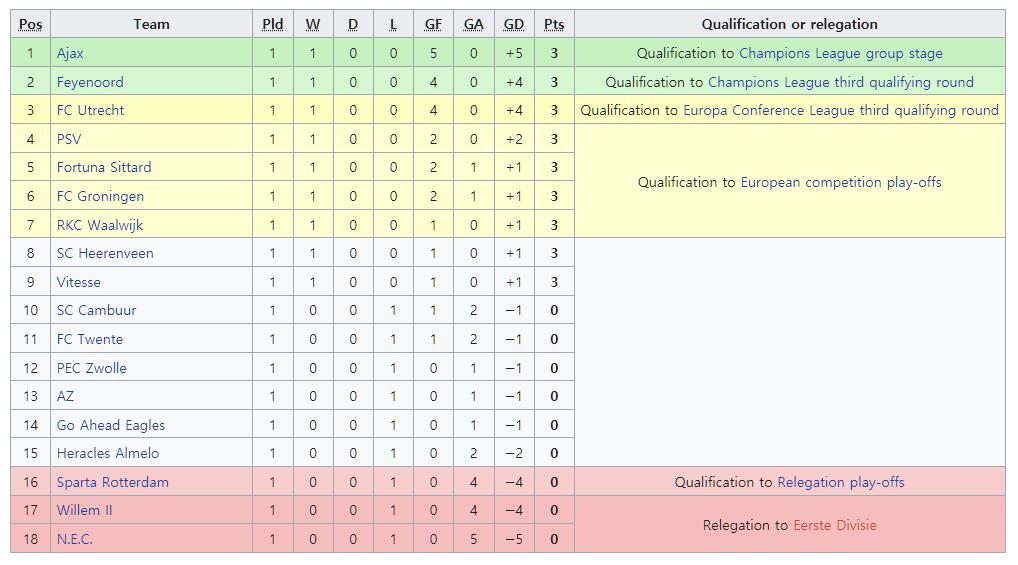1018x565 pixels.
Task: Click Champions League third qualifying round link
Action: pos(841,82)
